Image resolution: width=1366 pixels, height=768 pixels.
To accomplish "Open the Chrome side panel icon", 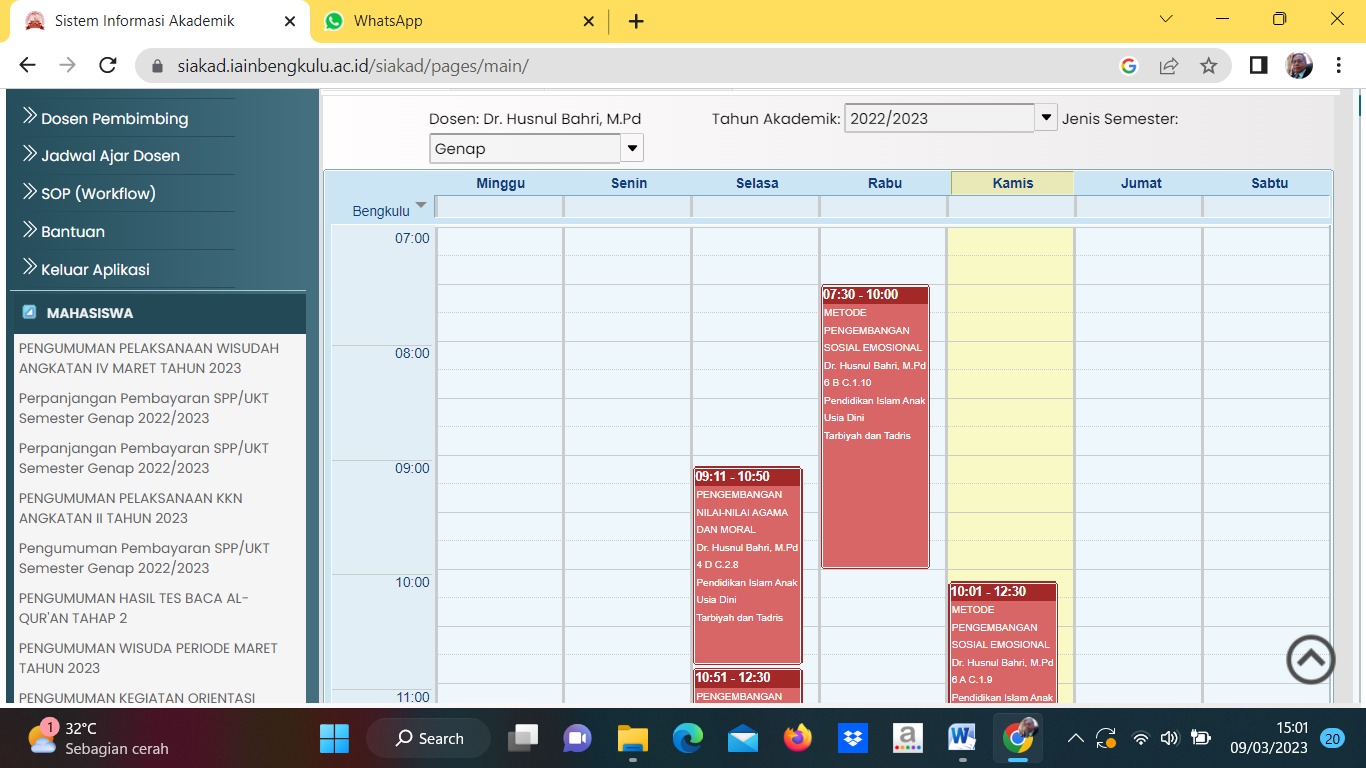I will click(x=1258, y=65).
